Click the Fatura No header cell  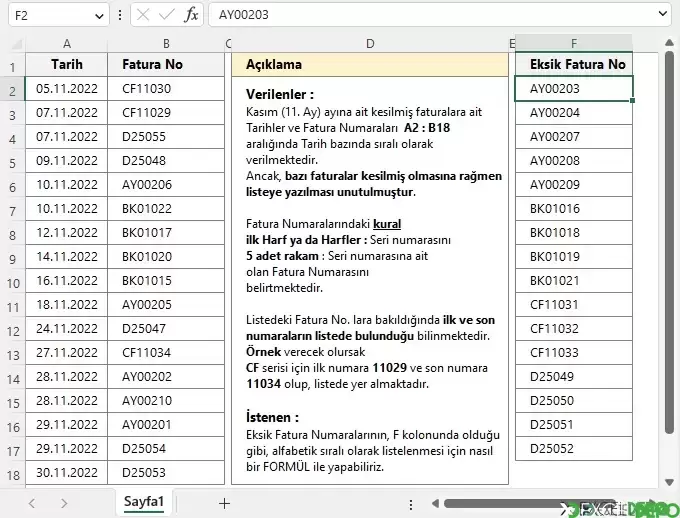click(x=166, y=65)
